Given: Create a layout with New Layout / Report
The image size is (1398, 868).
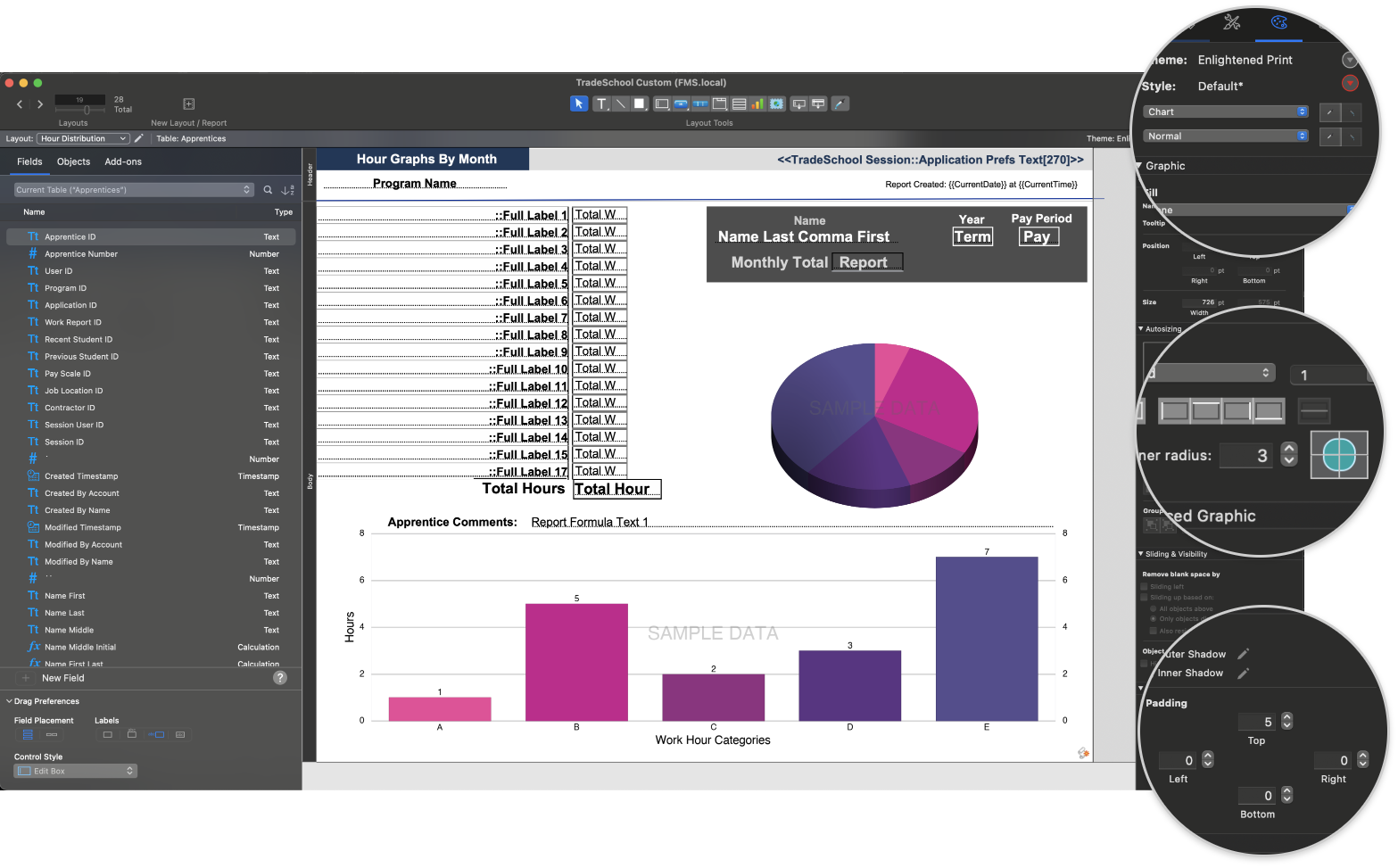Looking at the screenshot, I should coord(188,103).
